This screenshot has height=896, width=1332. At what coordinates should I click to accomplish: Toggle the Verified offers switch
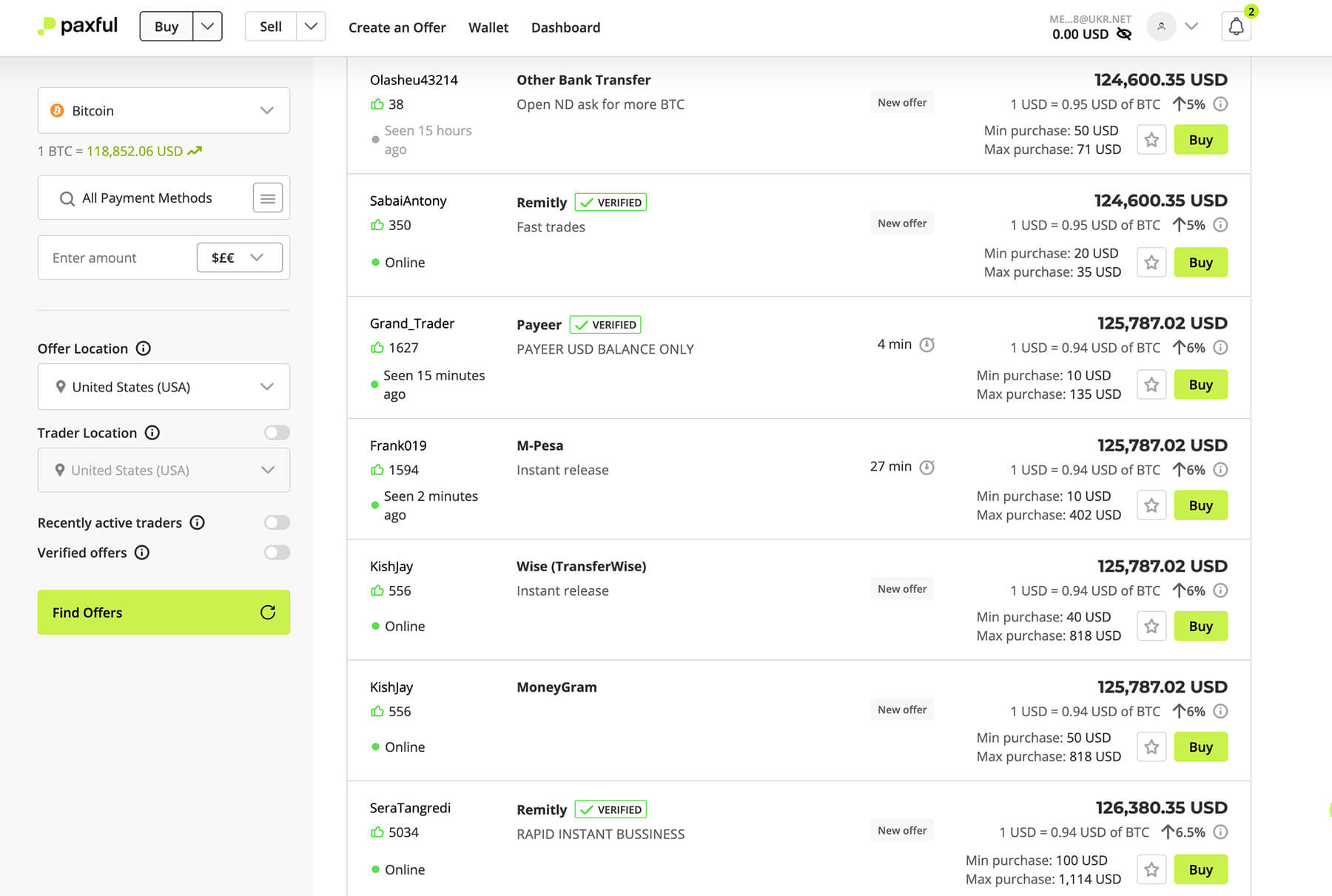277,553
